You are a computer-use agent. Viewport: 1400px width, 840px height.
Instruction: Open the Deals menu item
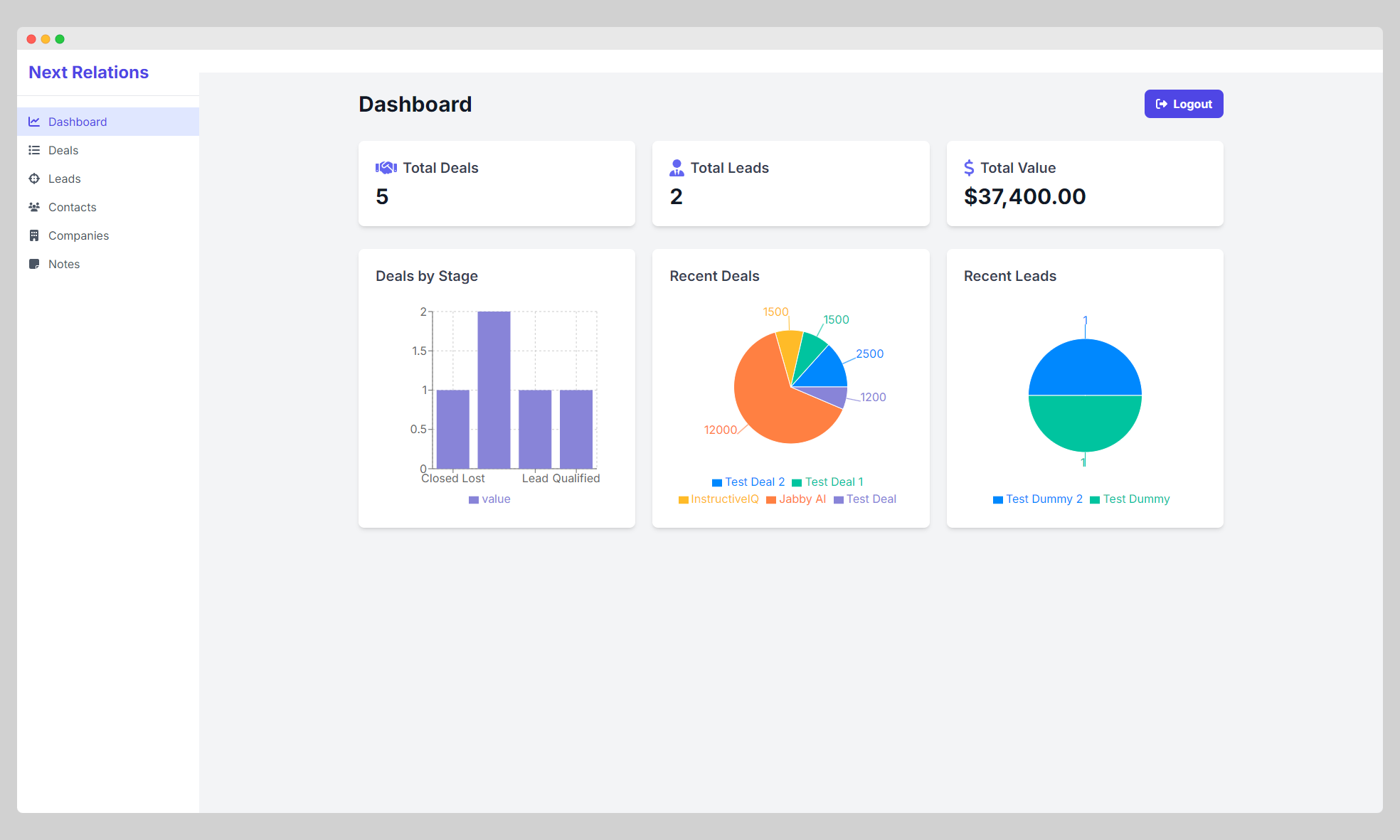pos(63,150)
